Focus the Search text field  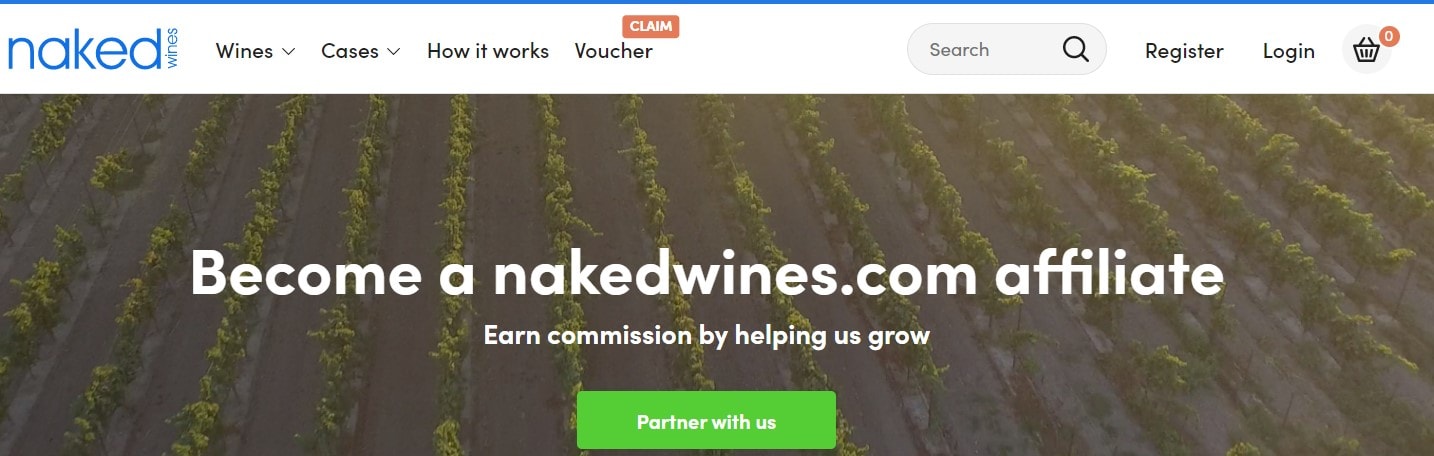coord(990,49)
